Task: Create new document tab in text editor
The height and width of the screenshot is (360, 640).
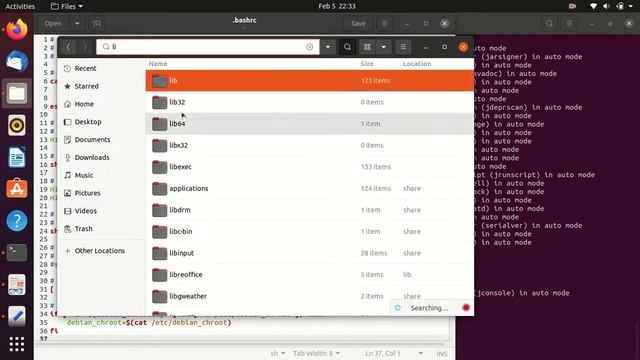Action: pyautogui.click(x=97, y=24)
